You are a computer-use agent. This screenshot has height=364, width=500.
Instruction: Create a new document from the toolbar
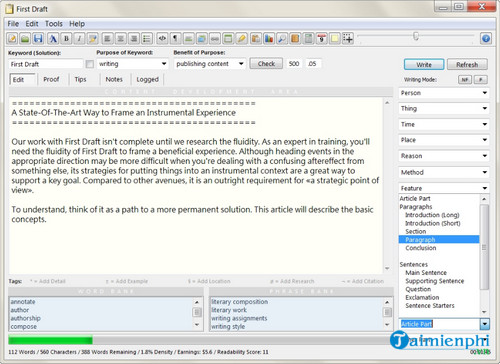point(12,39)
